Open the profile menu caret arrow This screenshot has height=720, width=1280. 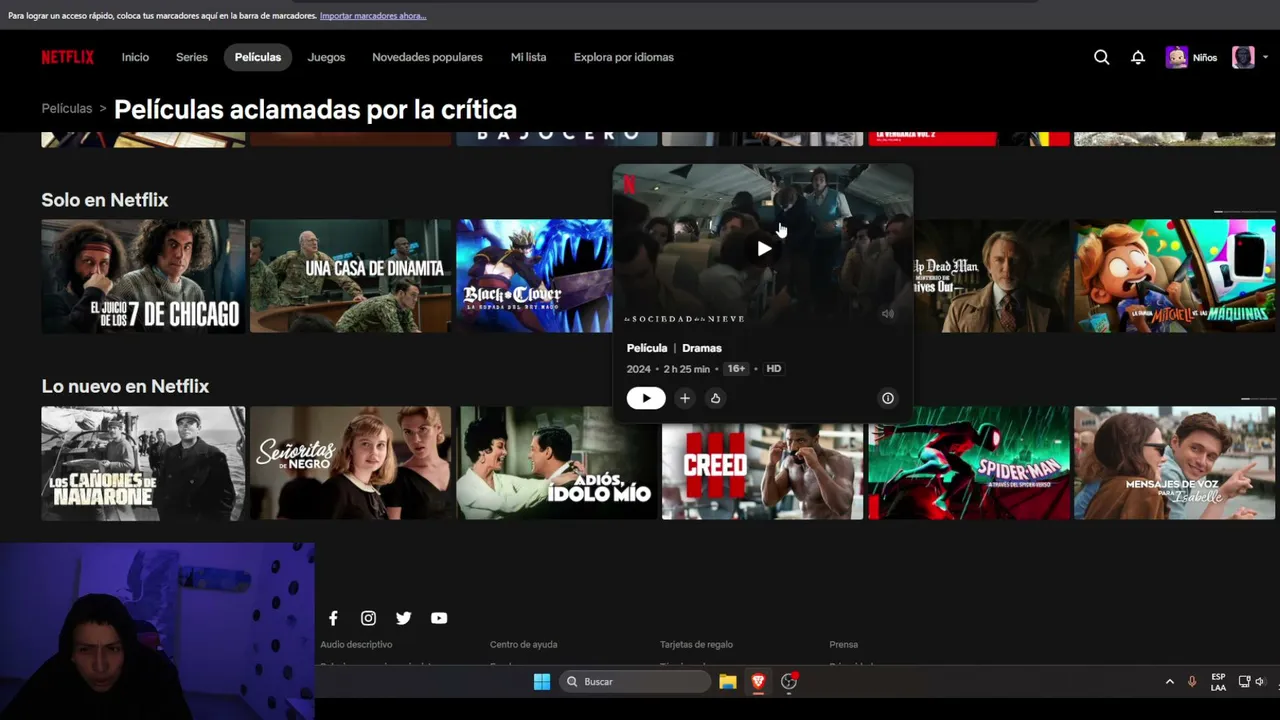click(x=1265, y=57)
